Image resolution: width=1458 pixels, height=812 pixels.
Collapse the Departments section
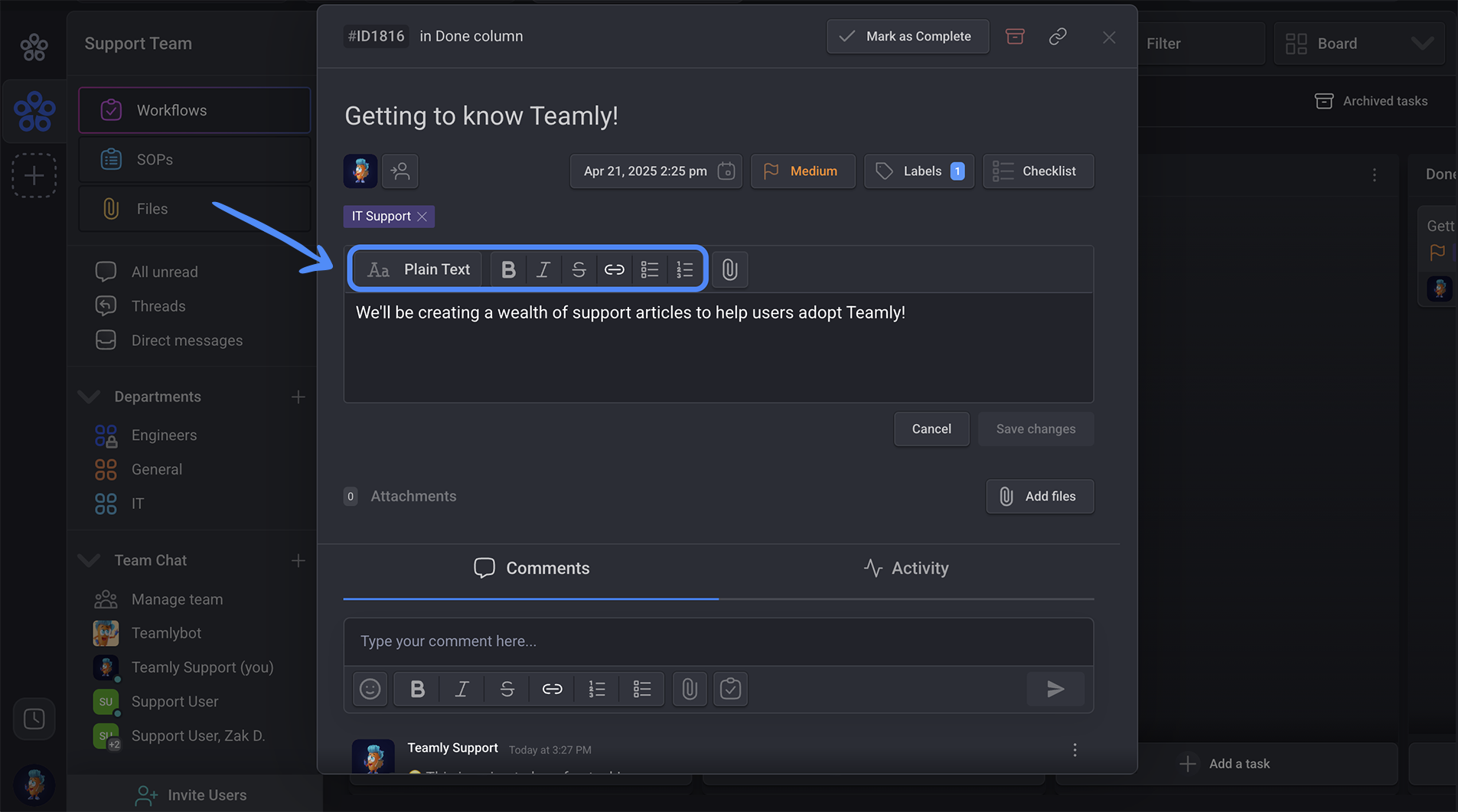pos(90,396)
